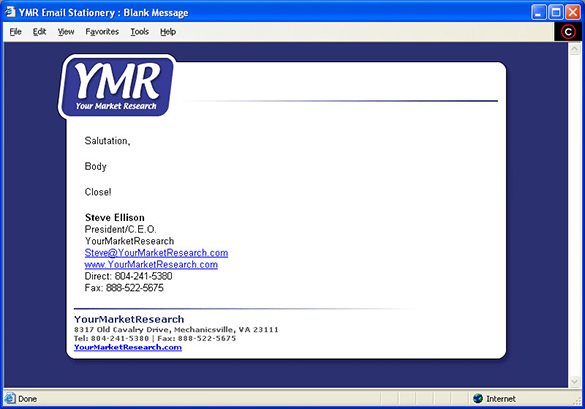Minimize the browser window
585x409 pixels.
click(x=539, y=12)
